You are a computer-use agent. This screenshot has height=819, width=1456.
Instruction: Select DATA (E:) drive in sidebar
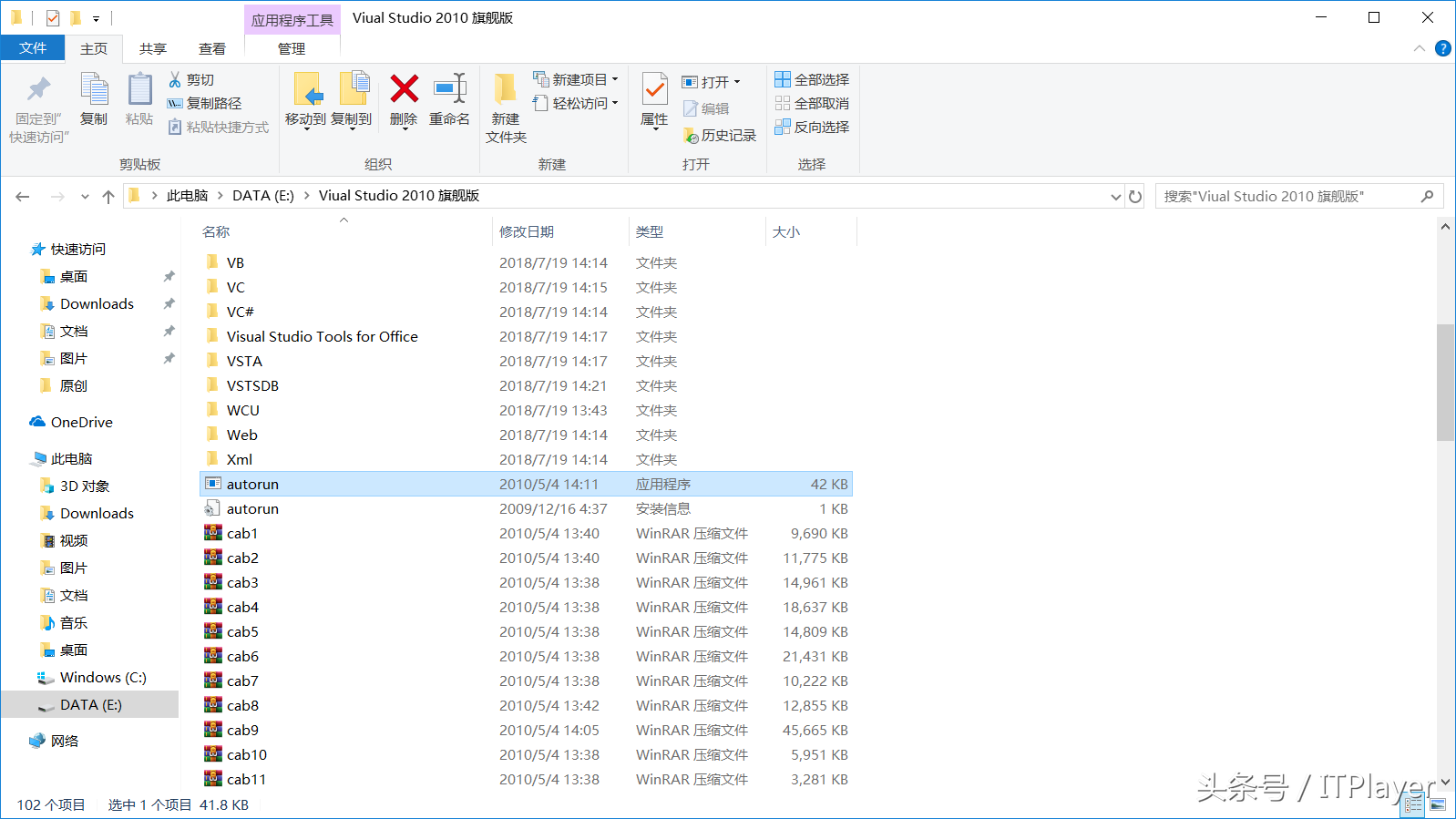pos(90,705)
